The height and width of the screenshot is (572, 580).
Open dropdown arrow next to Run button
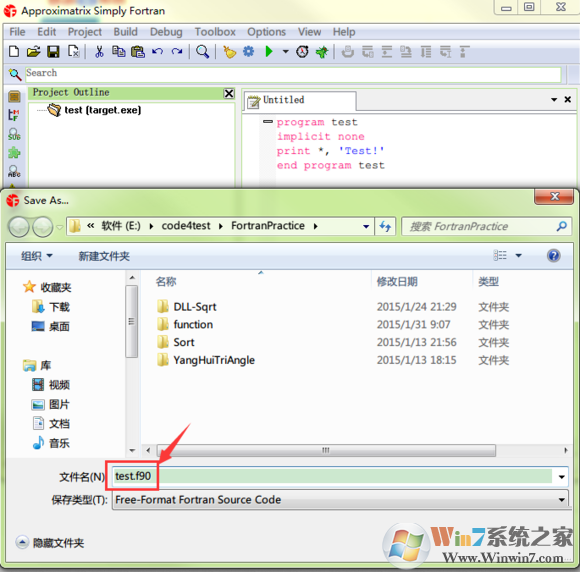[x=286, y=51]
